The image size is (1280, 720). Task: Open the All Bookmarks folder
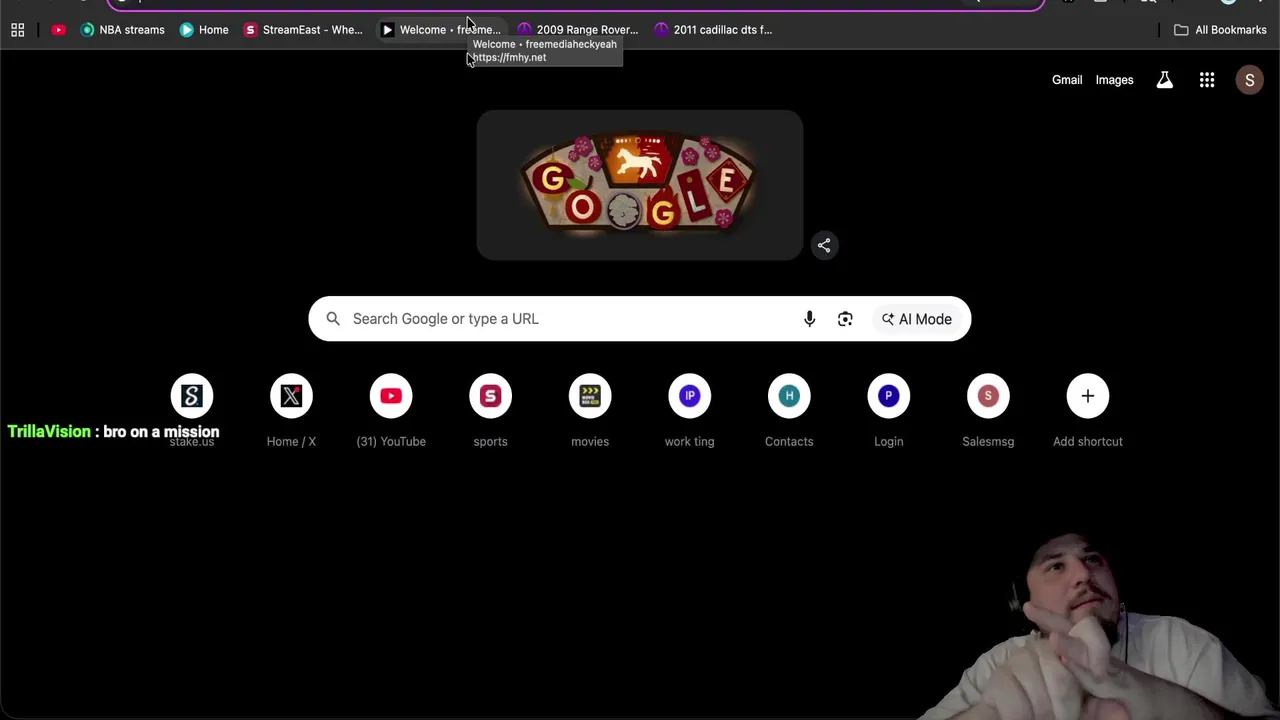(x=1220, y=30)
